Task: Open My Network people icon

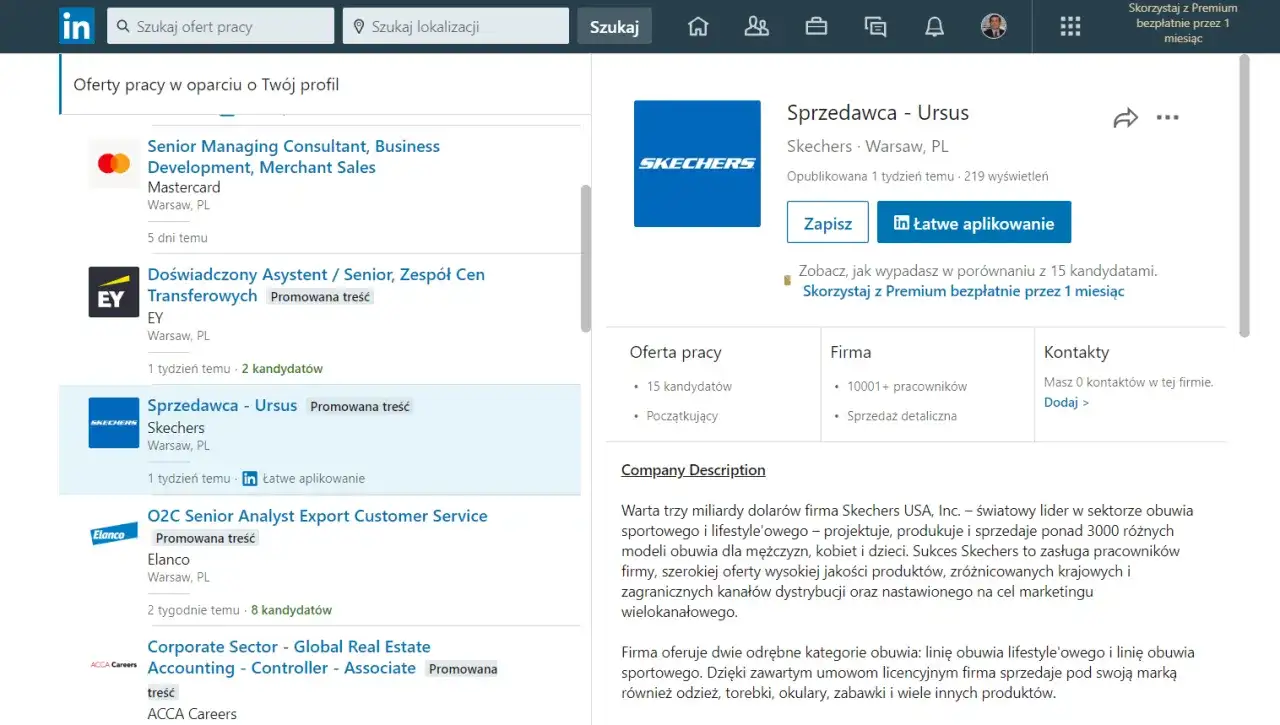Action: tap(756, 26)
